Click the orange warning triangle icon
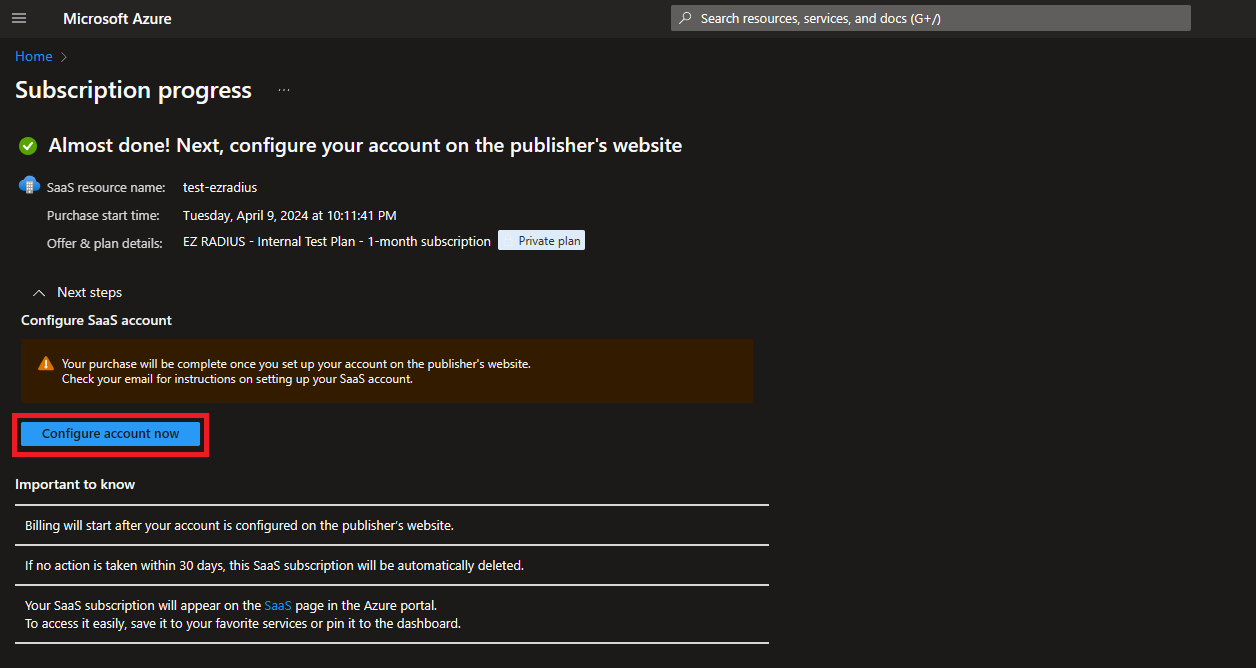The width and height of the screenshot is (1256, 668). coord(46,364)
